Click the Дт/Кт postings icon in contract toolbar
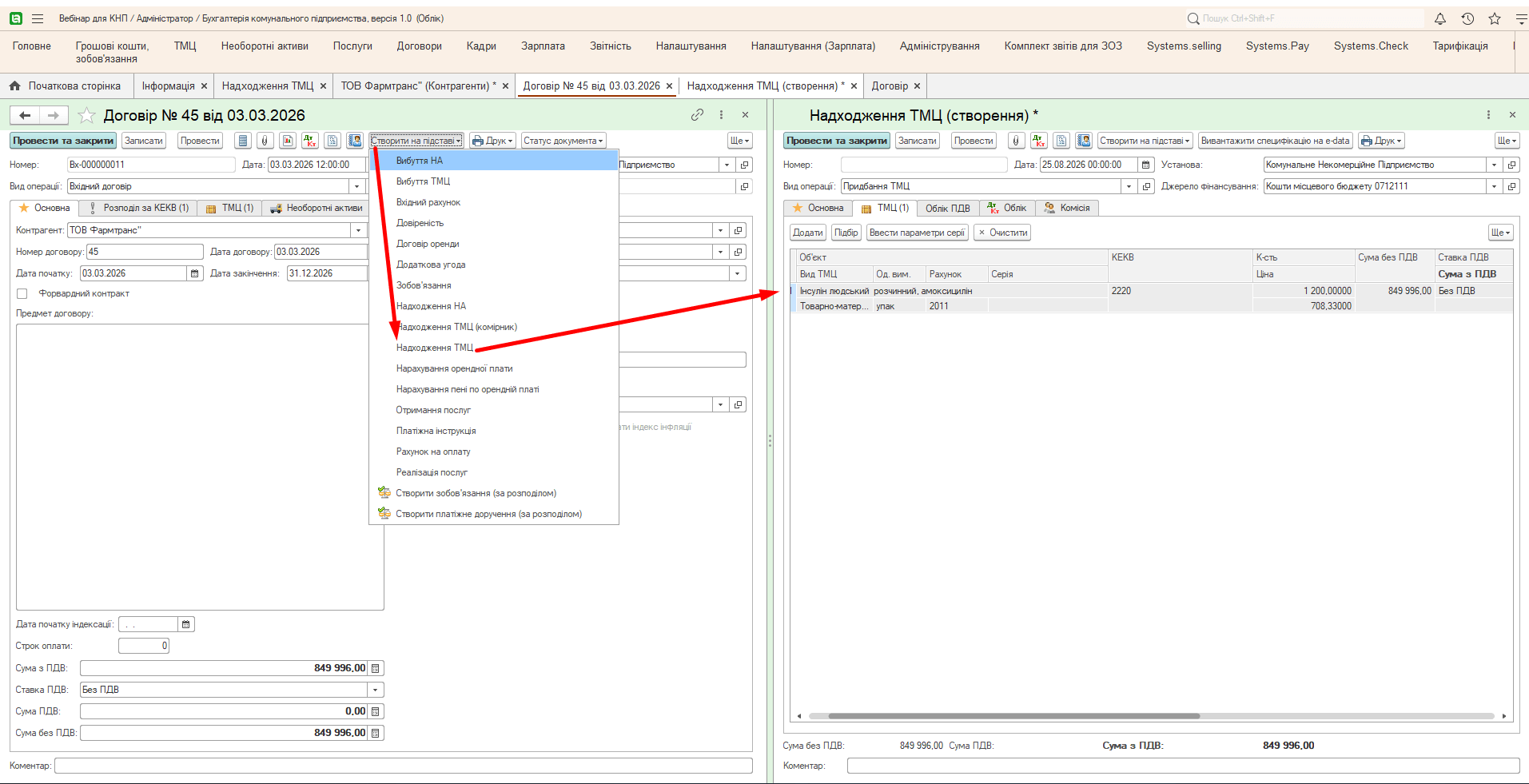Viewport: 1529px width, 784px height. click(310, 141)
